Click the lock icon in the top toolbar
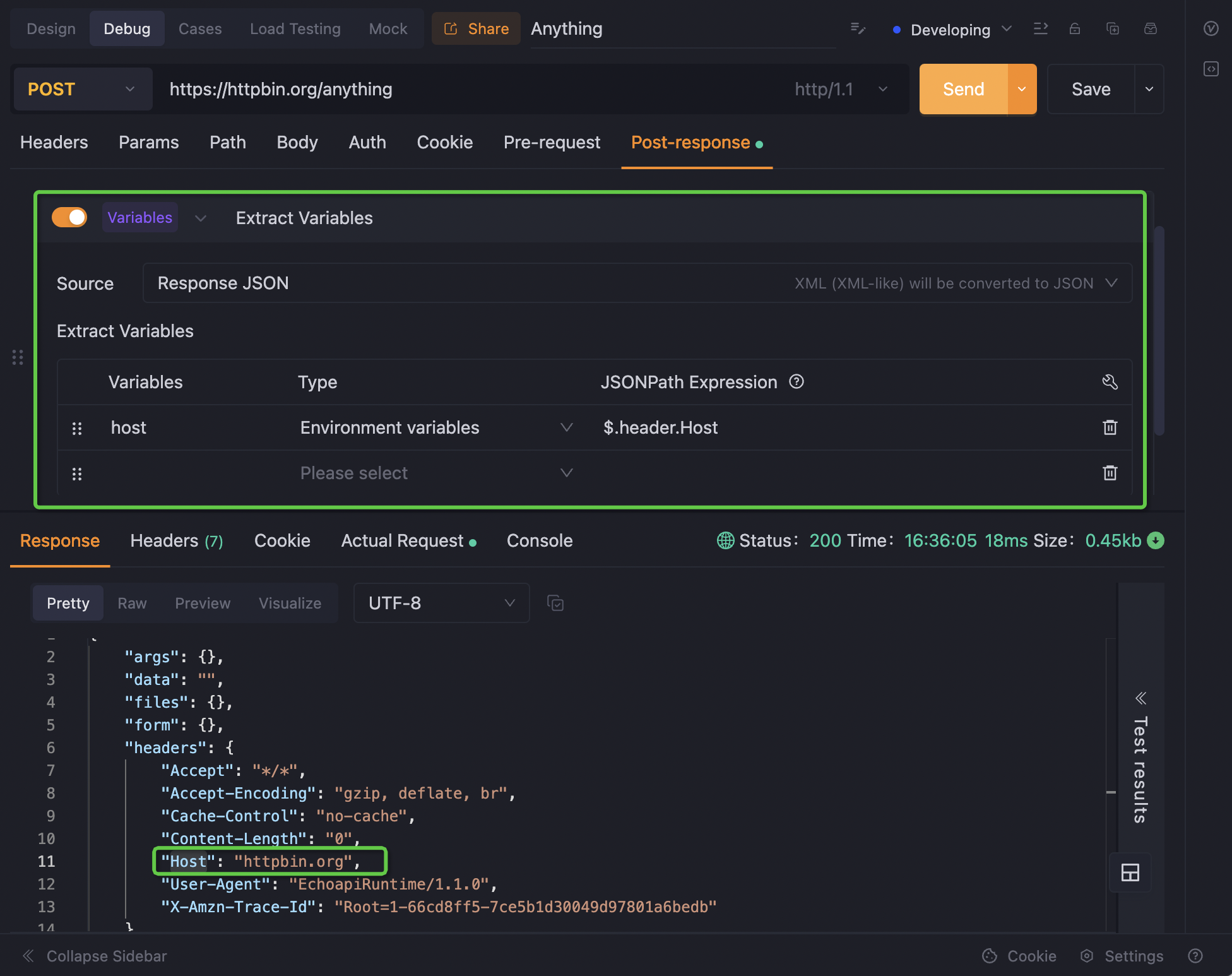The height and width of the screenshot is (976, 1232). (1075, 28)
